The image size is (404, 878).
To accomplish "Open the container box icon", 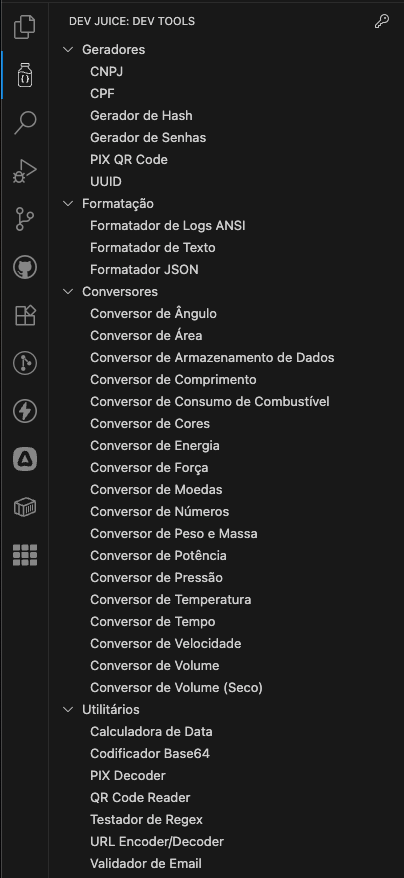I will [x=25, y=508].
